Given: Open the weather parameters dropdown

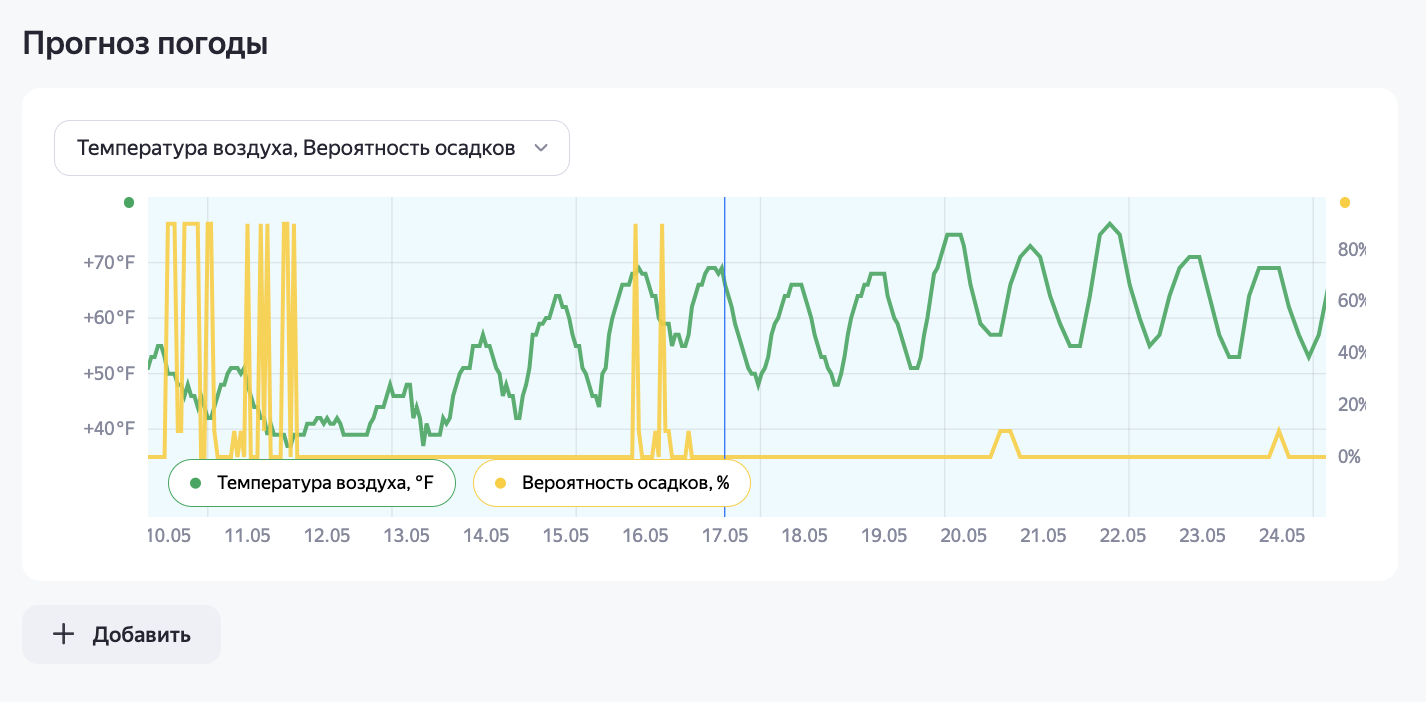Looking at the screenshot, I should click(311, 148).
